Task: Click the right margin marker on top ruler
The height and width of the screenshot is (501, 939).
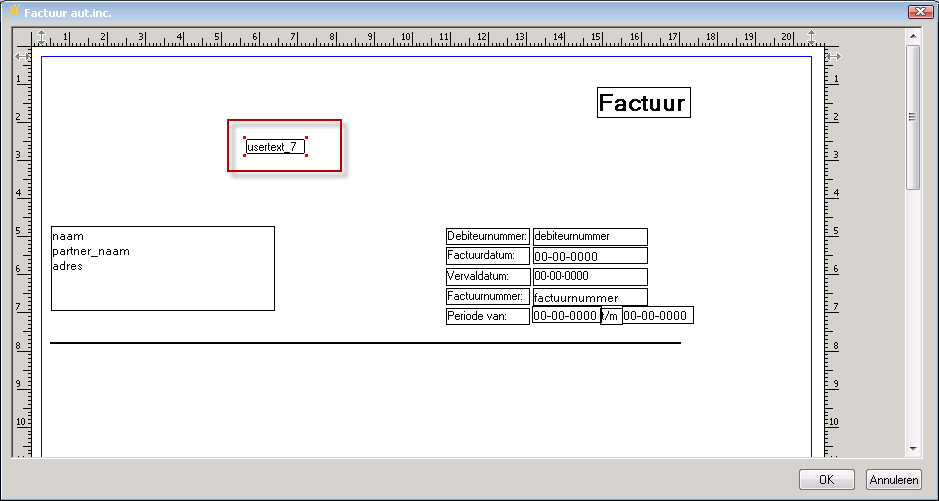Action: tap(811, 37)
